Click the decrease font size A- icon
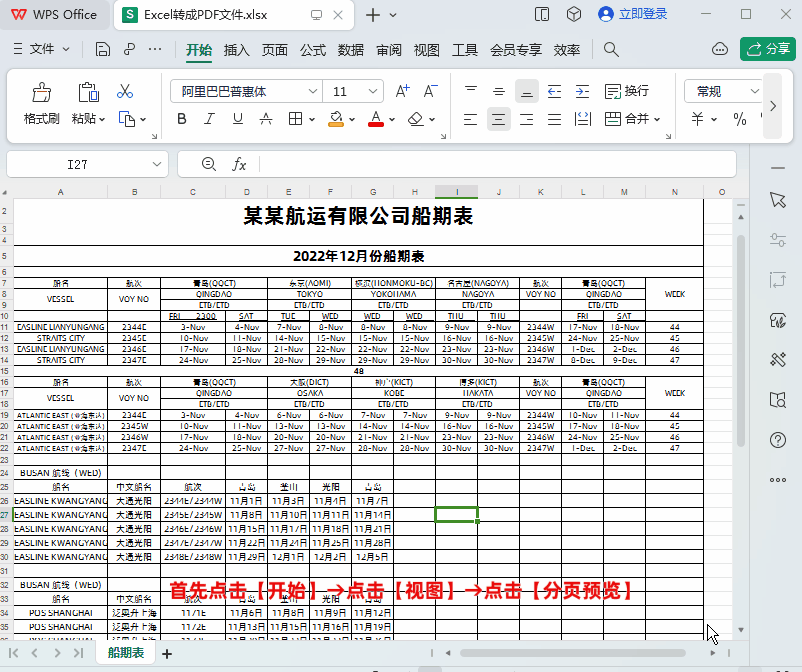The image size is (802, 672). coord(431,92)
